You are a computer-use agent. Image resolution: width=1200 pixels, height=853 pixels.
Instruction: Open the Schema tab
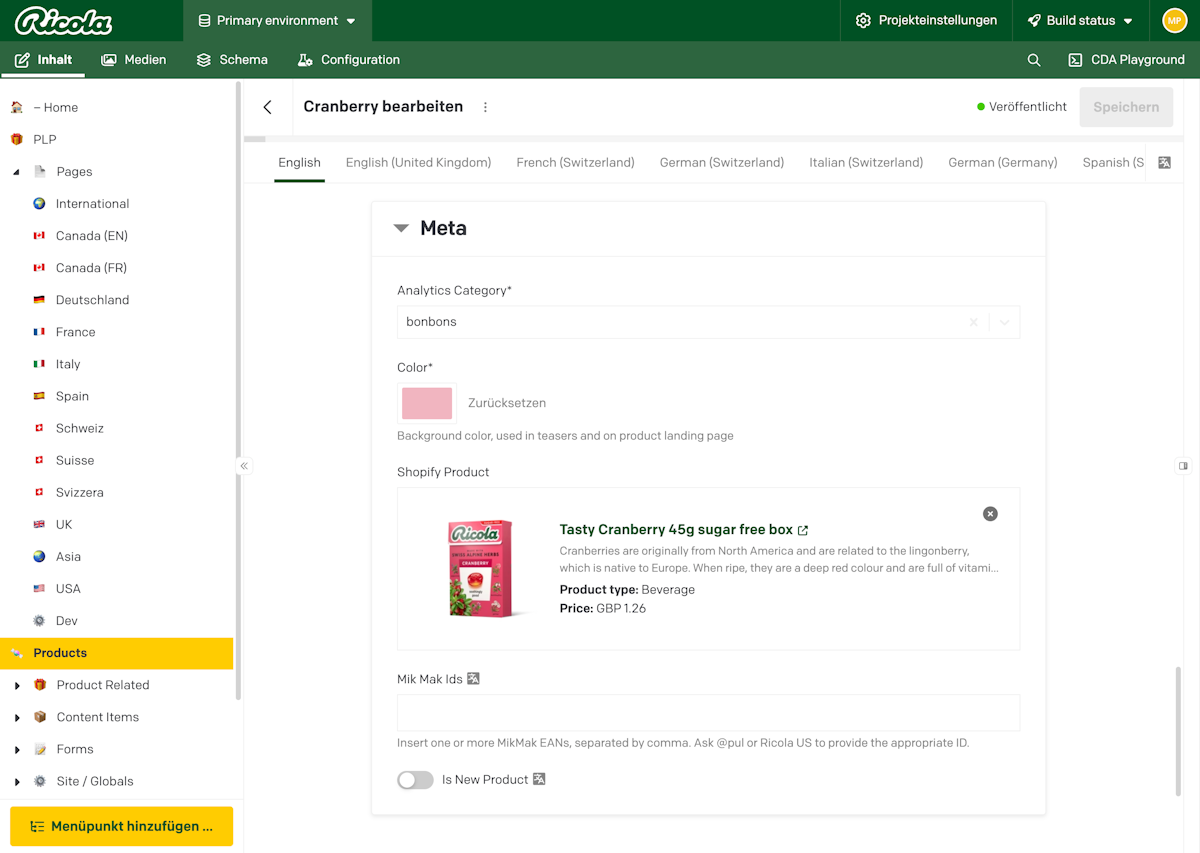pos(232,60)
